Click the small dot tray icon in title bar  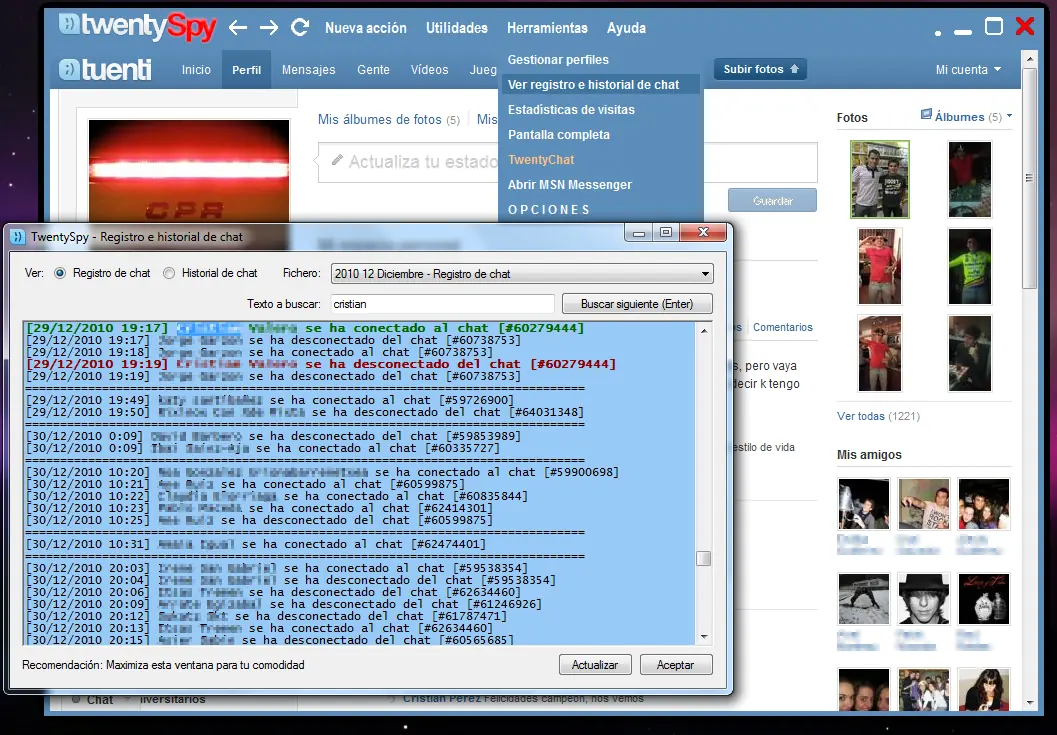click(938, 33)
